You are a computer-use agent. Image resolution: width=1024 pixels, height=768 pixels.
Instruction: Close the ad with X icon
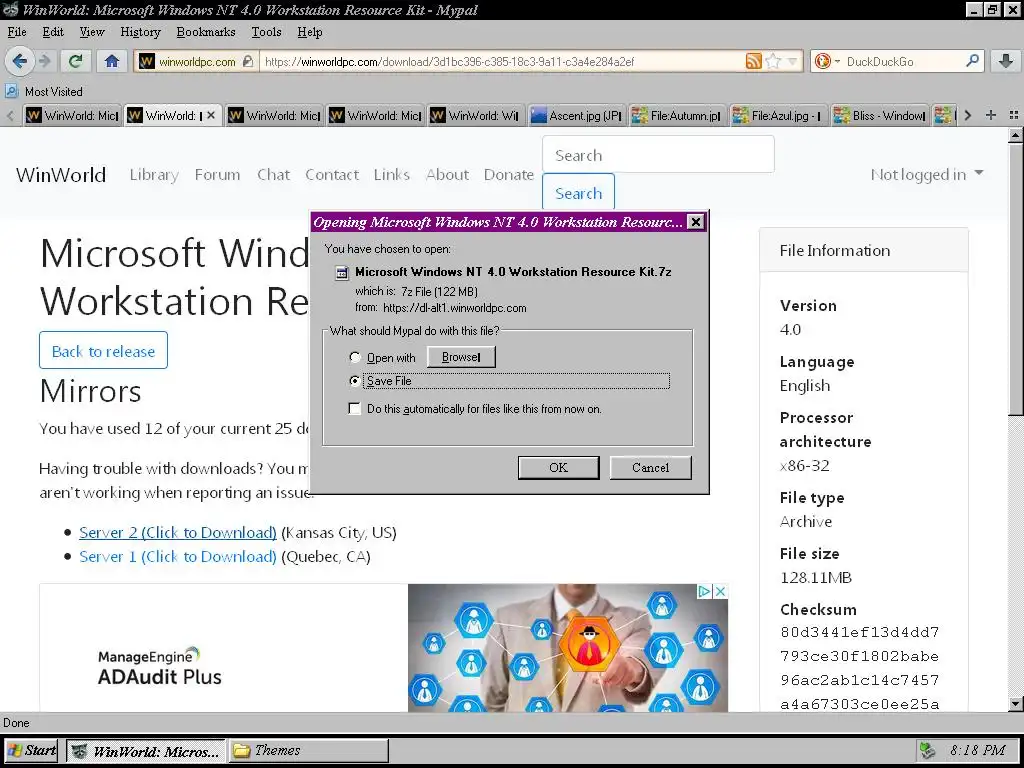click(720, 591)
